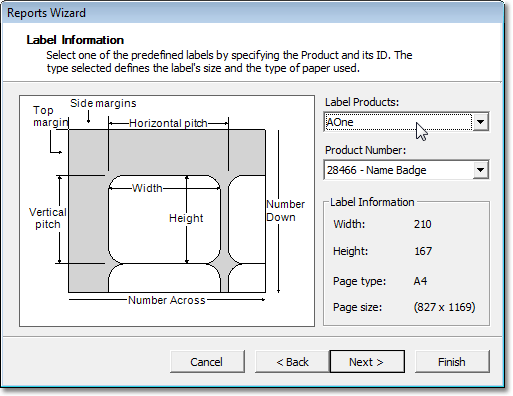Proceed with the Next > button
Viewport: 513px width, 396px height.
click(367, 362)
